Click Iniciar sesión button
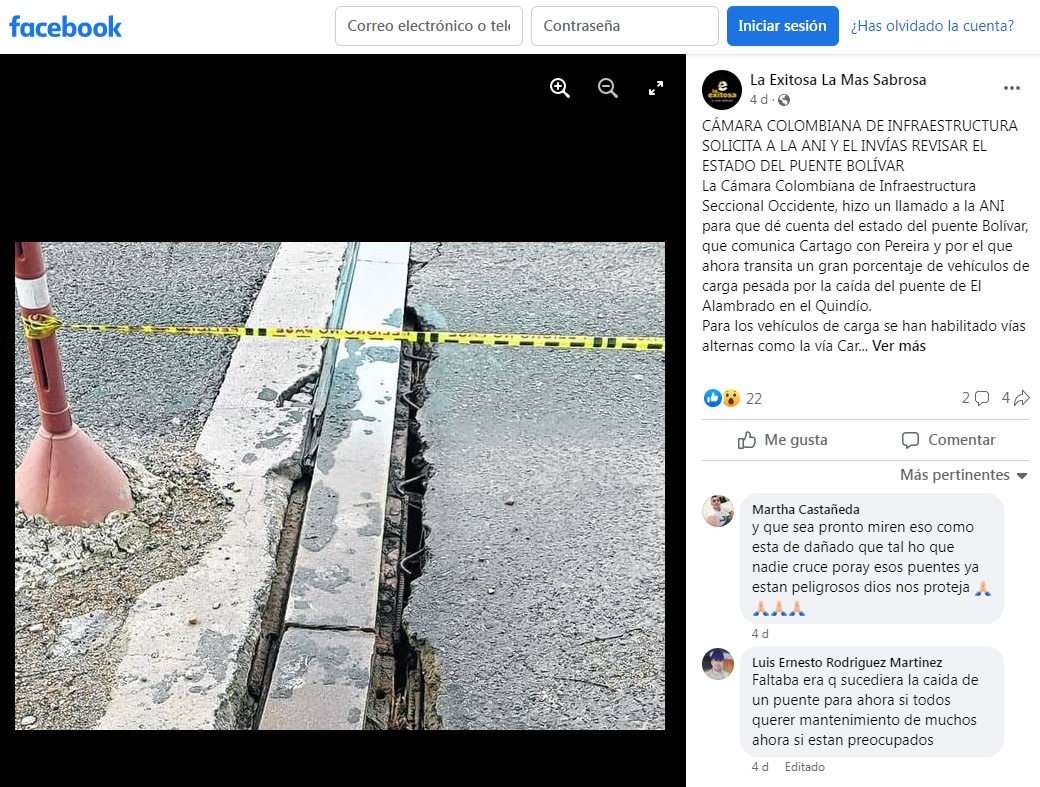 (783, 26)
